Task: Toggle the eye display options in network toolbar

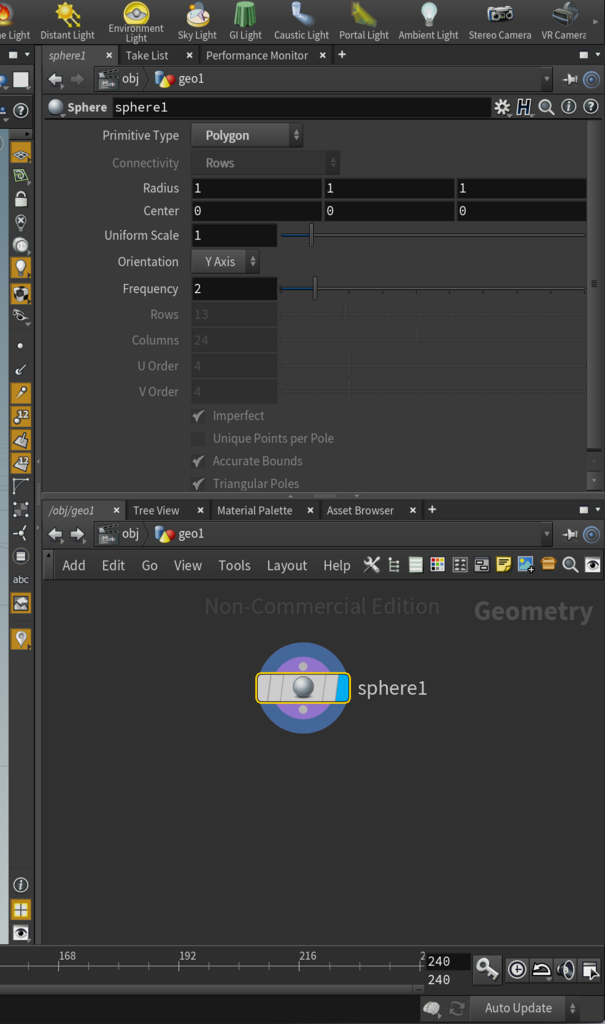Action: click(x=592, y=565)
